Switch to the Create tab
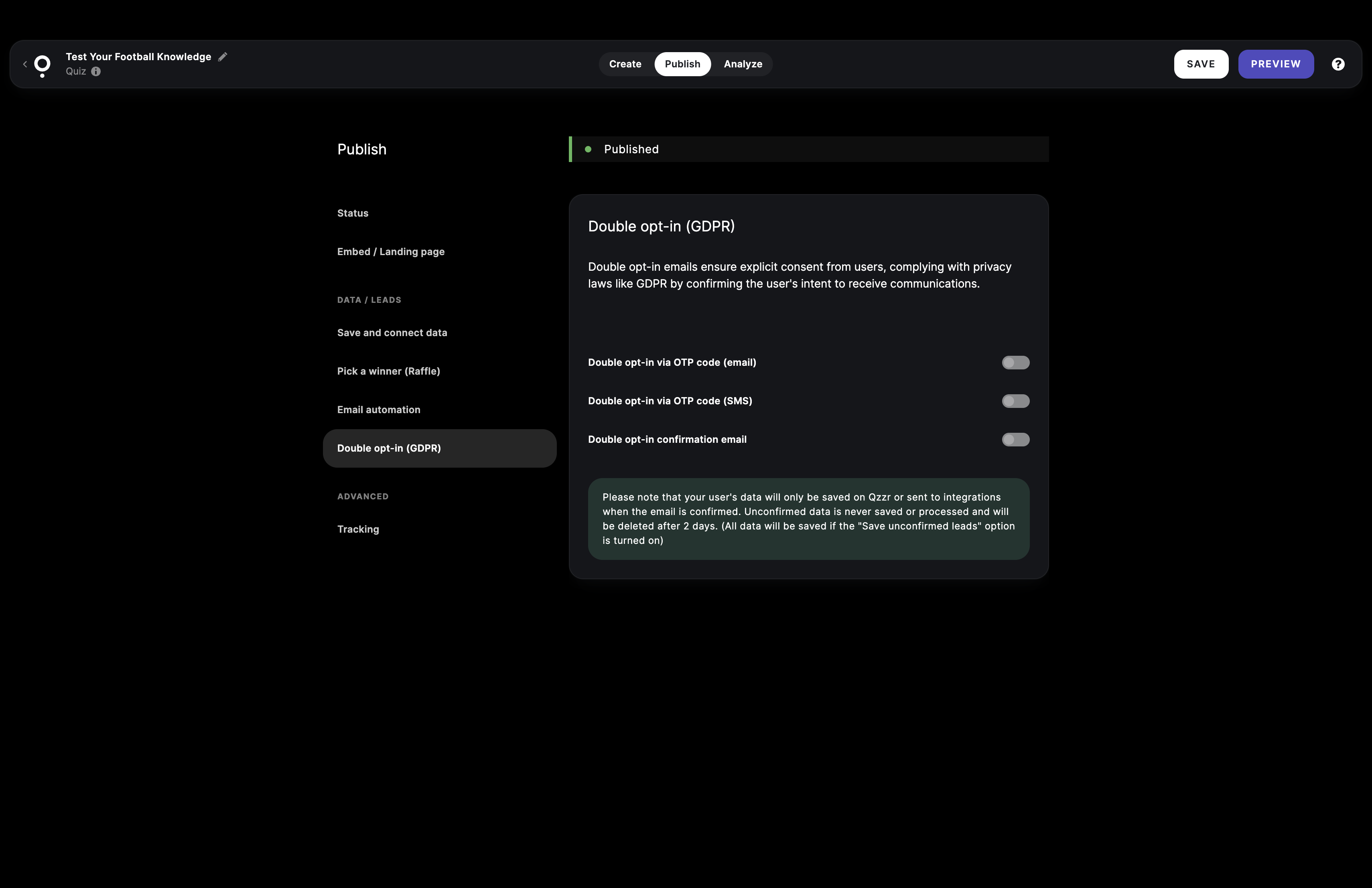Image resolution: width=1372 pixels, height=888 pixels. (x=625, y=64)
